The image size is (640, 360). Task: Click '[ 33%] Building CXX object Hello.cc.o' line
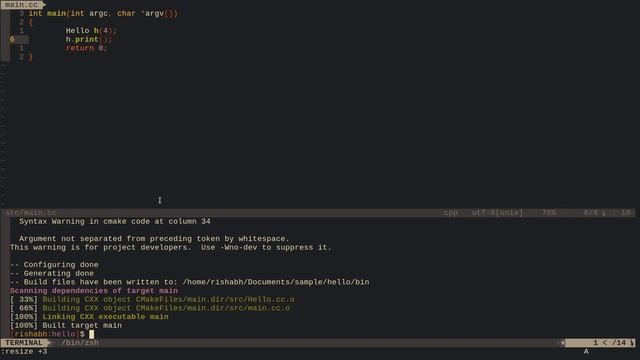click(x=152, y=299)
